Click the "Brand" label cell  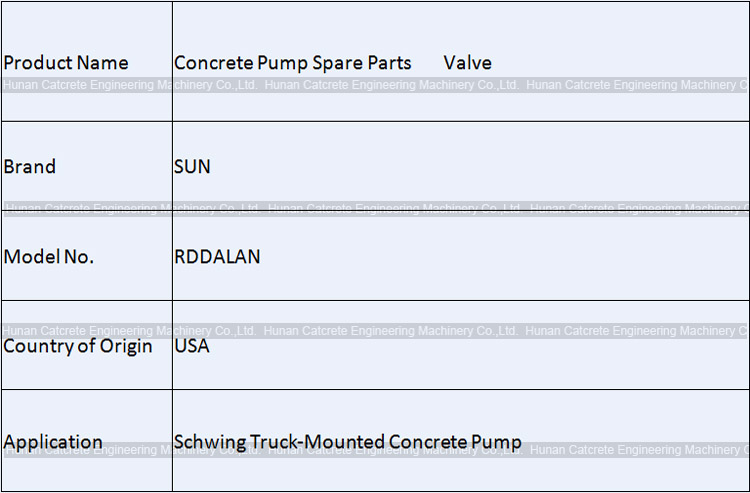pos(30,167)
